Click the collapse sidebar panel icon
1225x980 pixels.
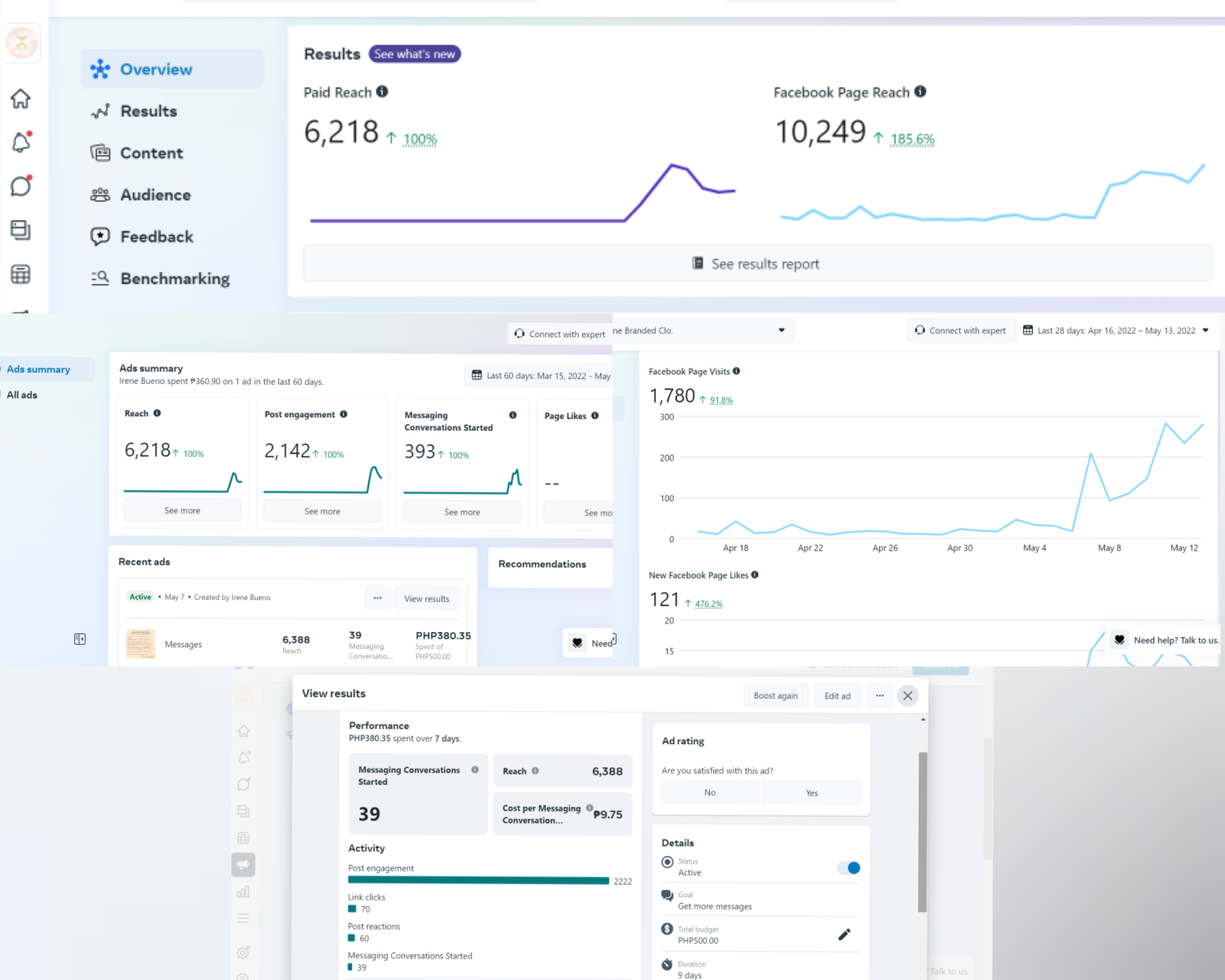coord(80,639)
